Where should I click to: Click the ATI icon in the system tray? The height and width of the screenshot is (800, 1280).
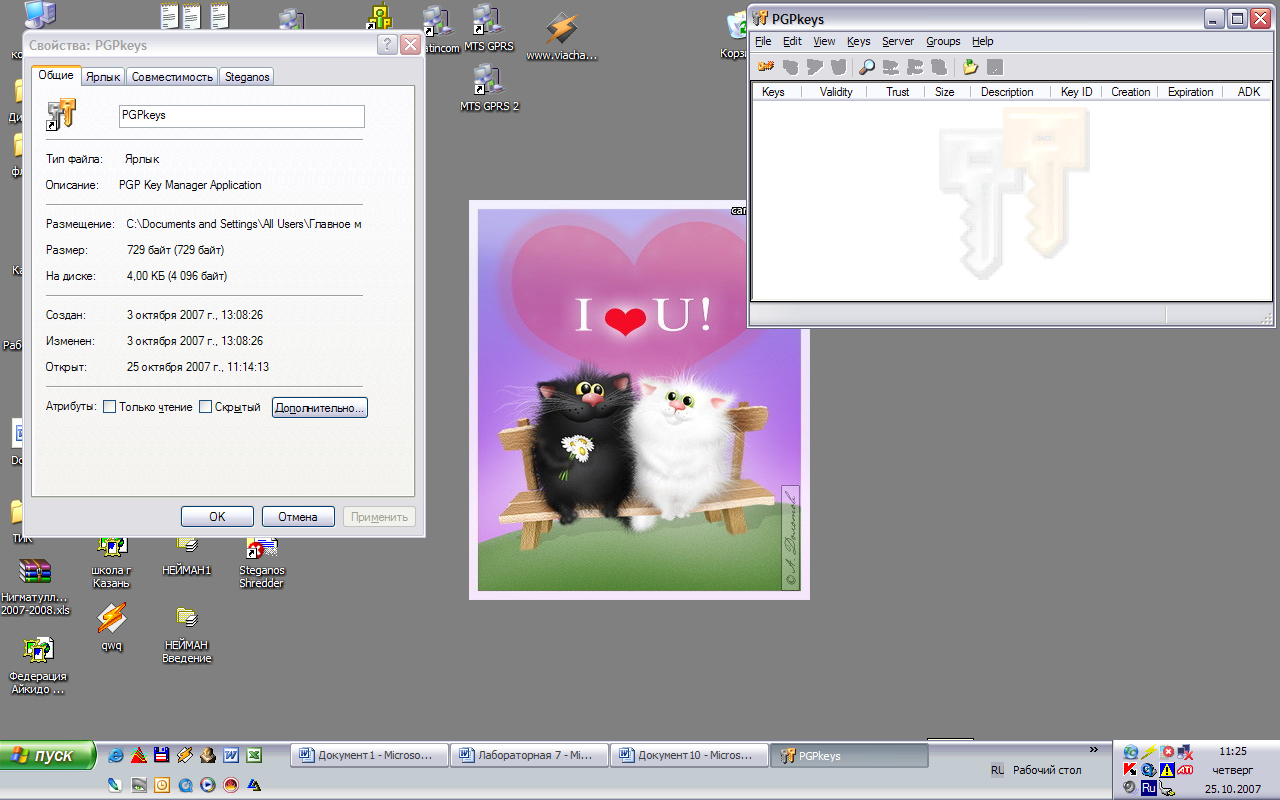pos(1185,770)
